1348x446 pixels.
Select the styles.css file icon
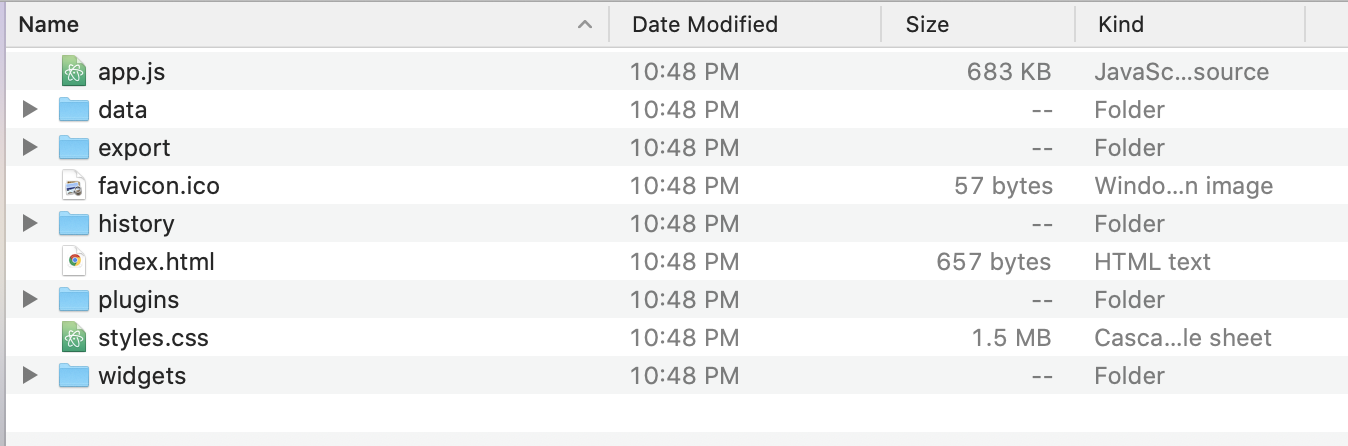(x=73, y=338)
